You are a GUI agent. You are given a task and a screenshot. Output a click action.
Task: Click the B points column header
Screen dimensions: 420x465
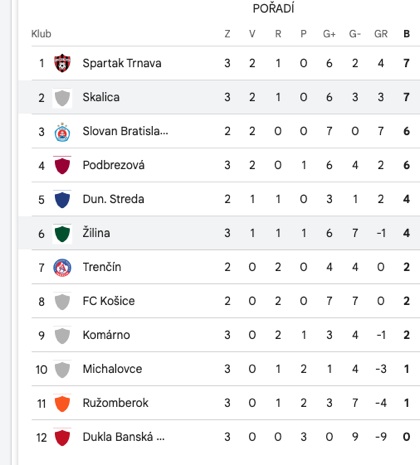[406, 34]
